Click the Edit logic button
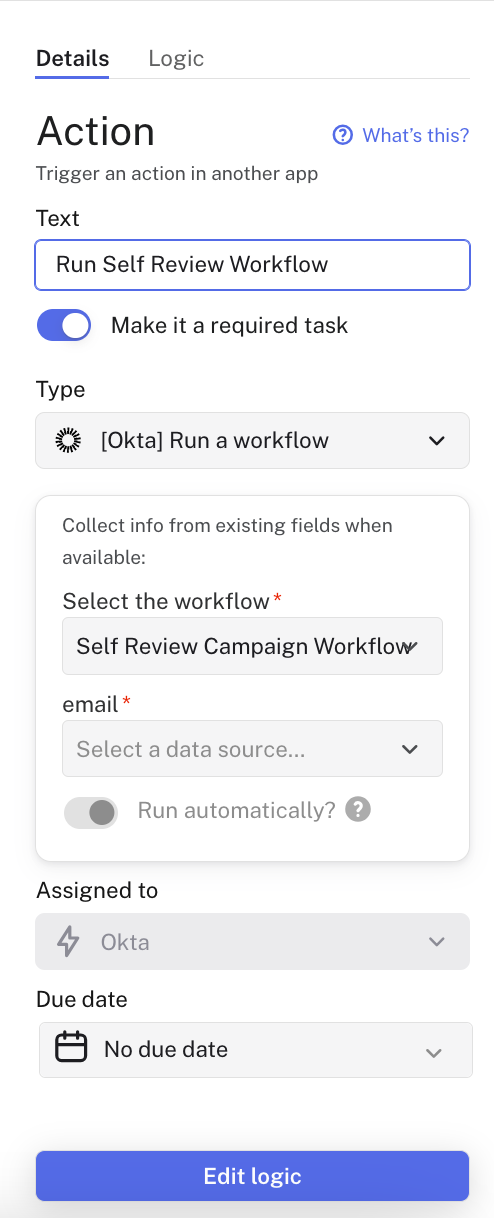494x1218 pixels. click(x=252, y=1176)
